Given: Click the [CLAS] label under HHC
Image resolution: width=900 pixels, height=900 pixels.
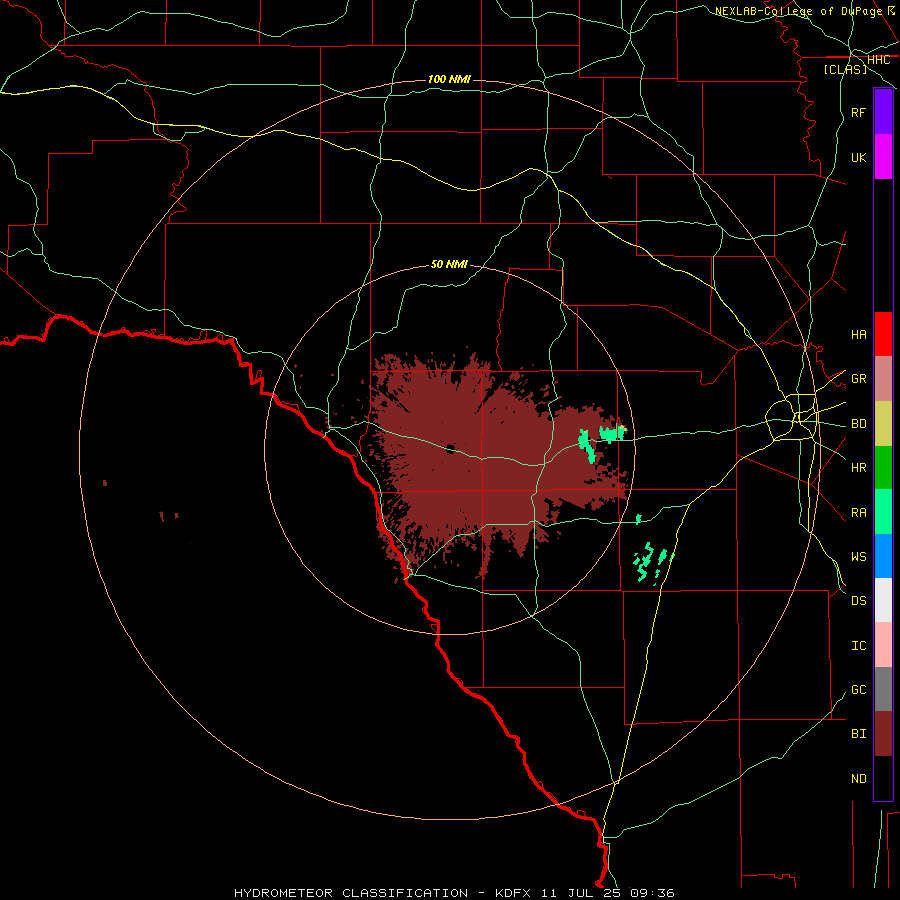Looking at the screenshot, I should [x=845, y=70].
